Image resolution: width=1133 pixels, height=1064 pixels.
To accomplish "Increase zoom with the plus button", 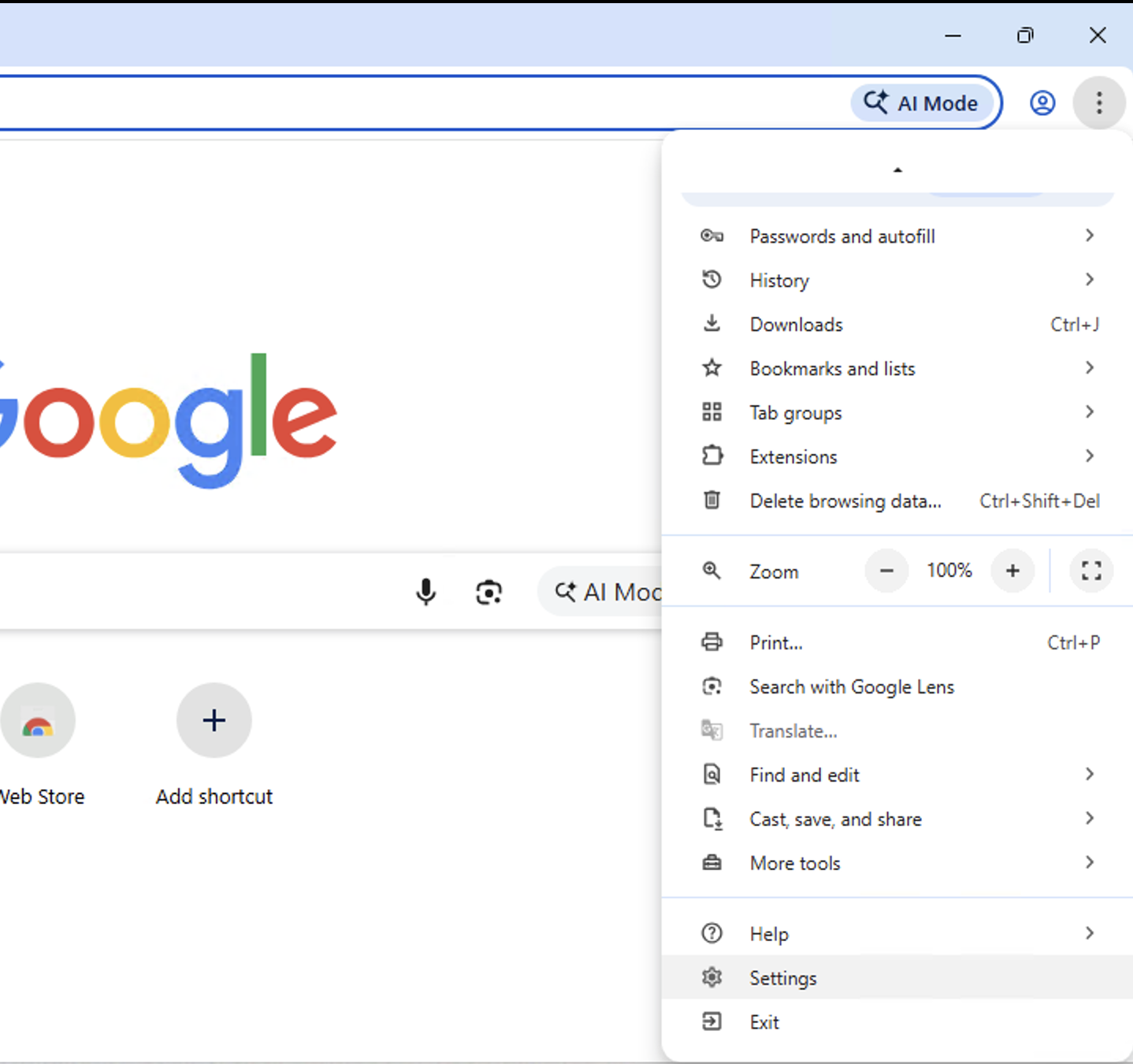I will pos(1012,571).
